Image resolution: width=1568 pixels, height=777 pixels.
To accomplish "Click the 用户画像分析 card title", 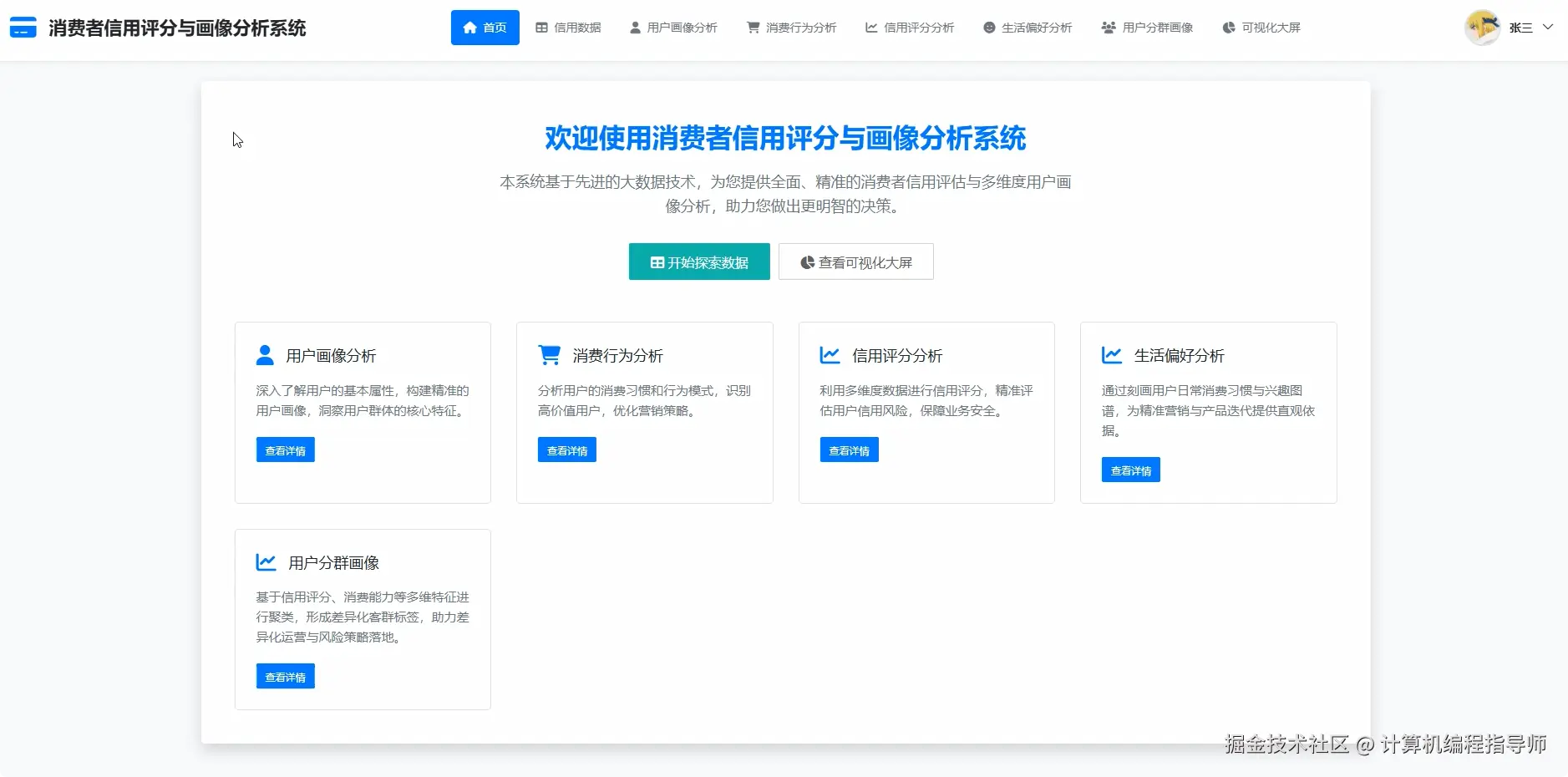I will pyautogui.click(x=331, y=355).
